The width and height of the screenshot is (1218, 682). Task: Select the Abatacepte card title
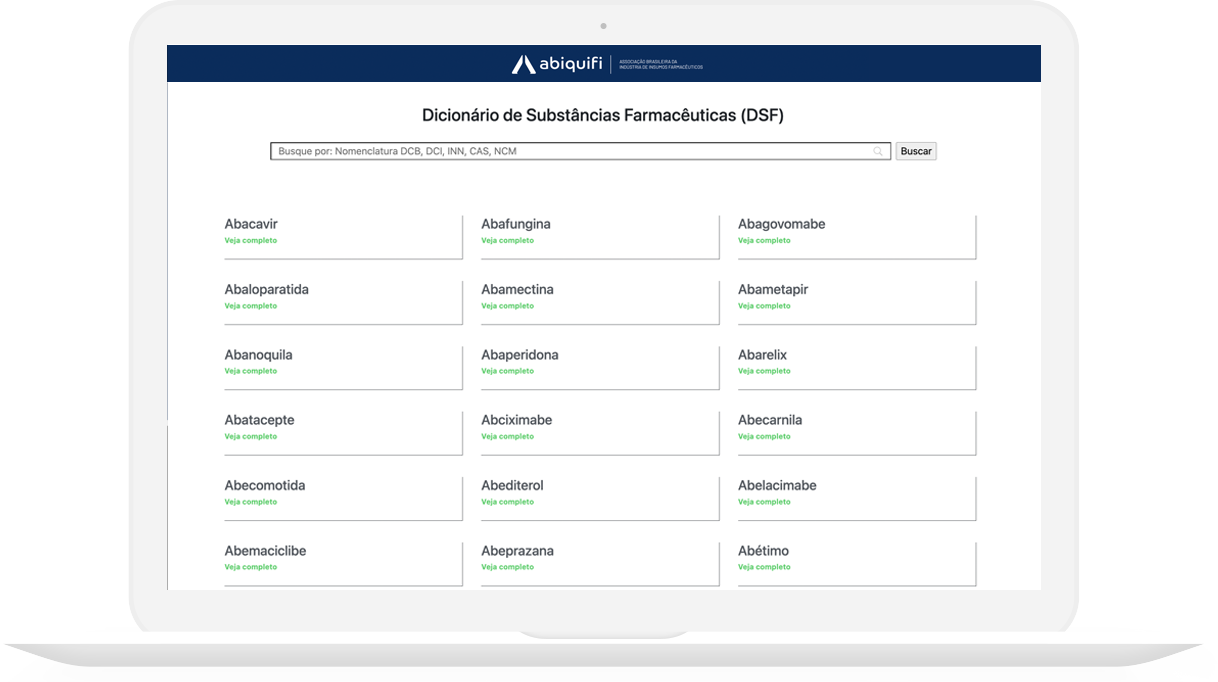tap(259, 420)
